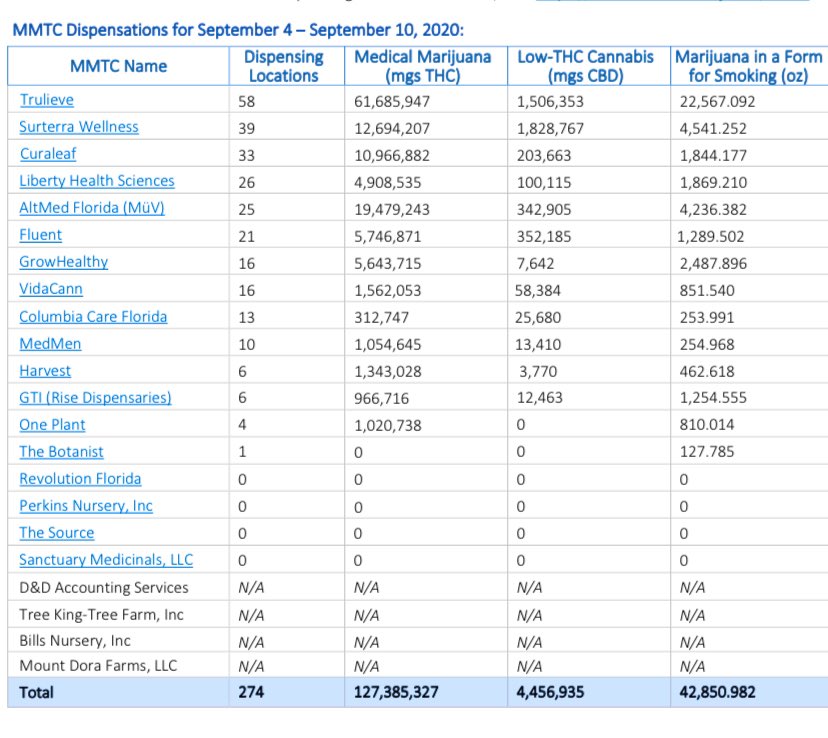This screenshot has width=828, height=738.
Task: Select Surterra Wellness CBD value 1,828,767
Action: (x=550, y=128)
